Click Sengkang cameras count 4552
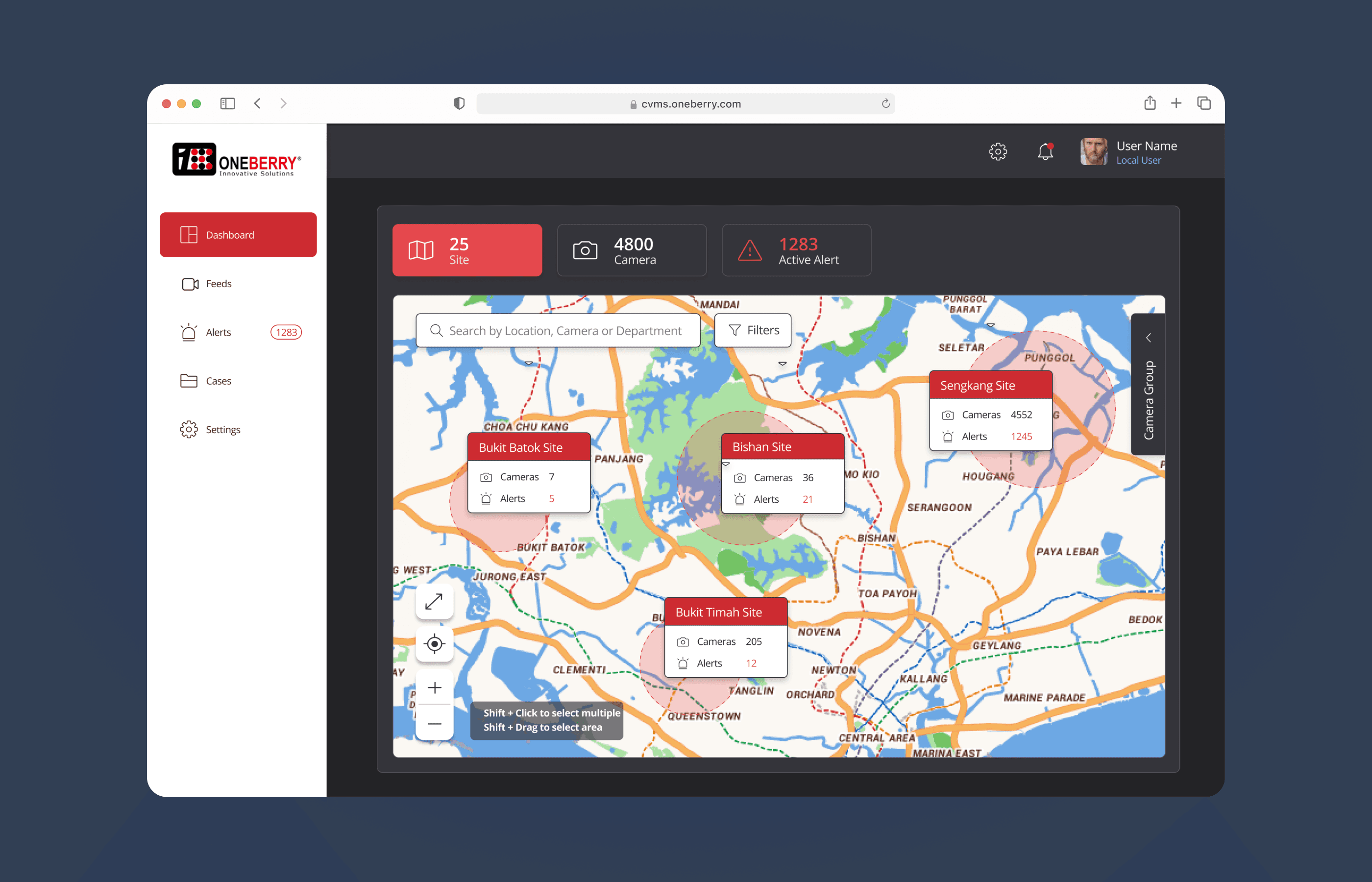 pyautogui.click(x=1022, y=414)
